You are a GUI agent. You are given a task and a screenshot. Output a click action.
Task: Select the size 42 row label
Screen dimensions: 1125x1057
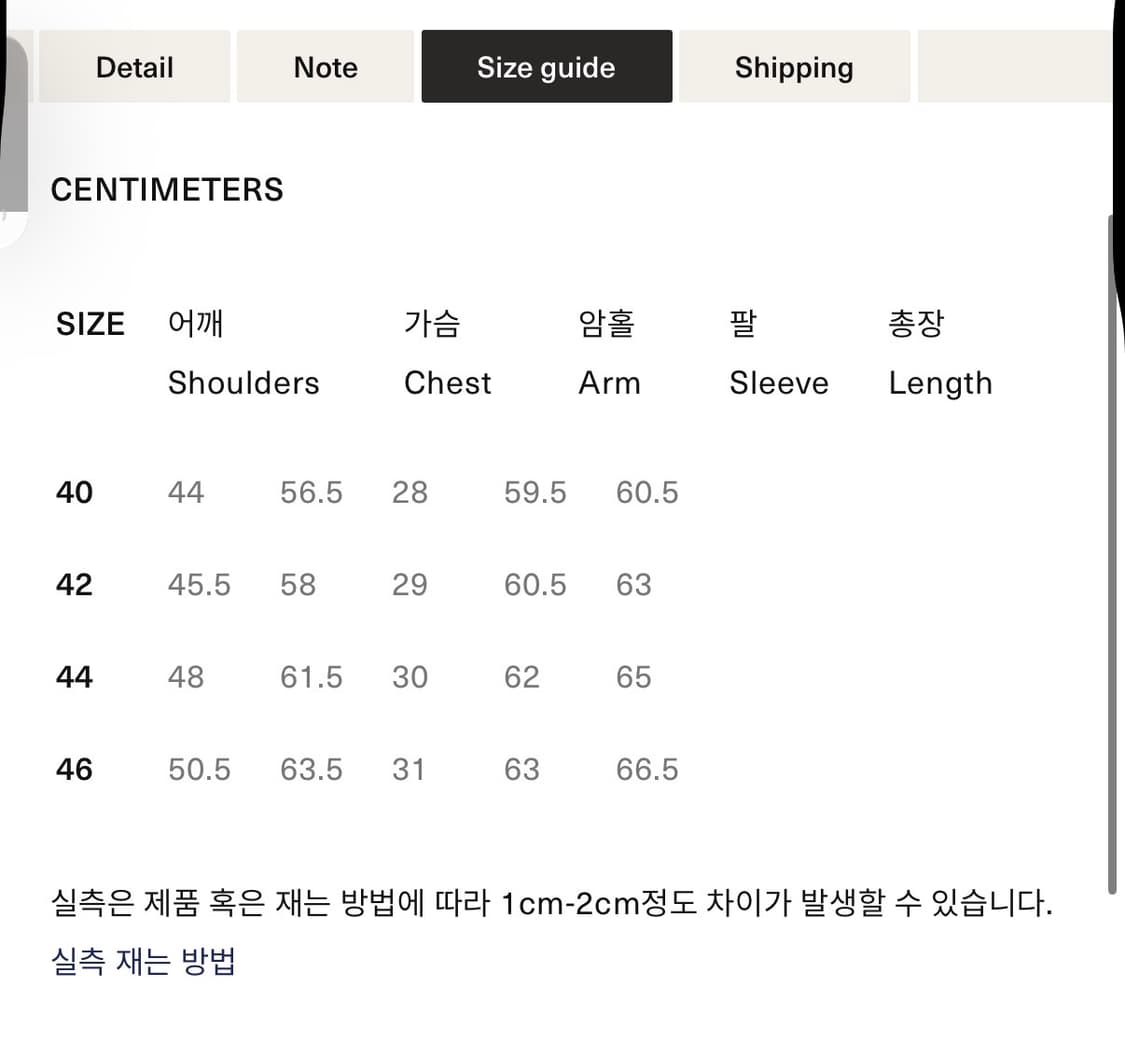point(73,584)
